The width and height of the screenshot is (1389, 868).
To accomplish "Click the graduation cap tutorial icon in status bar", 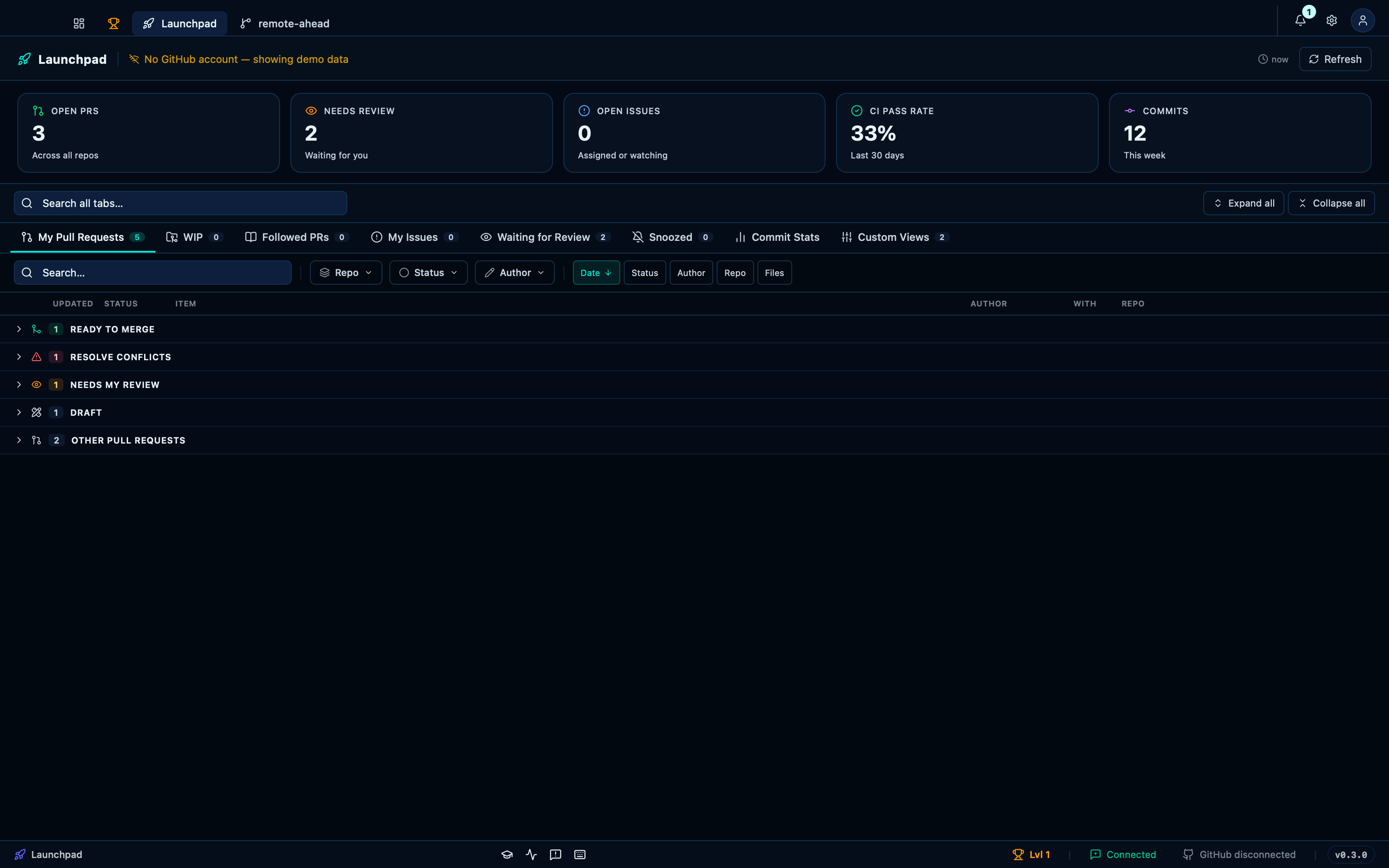I will (507, 854).
